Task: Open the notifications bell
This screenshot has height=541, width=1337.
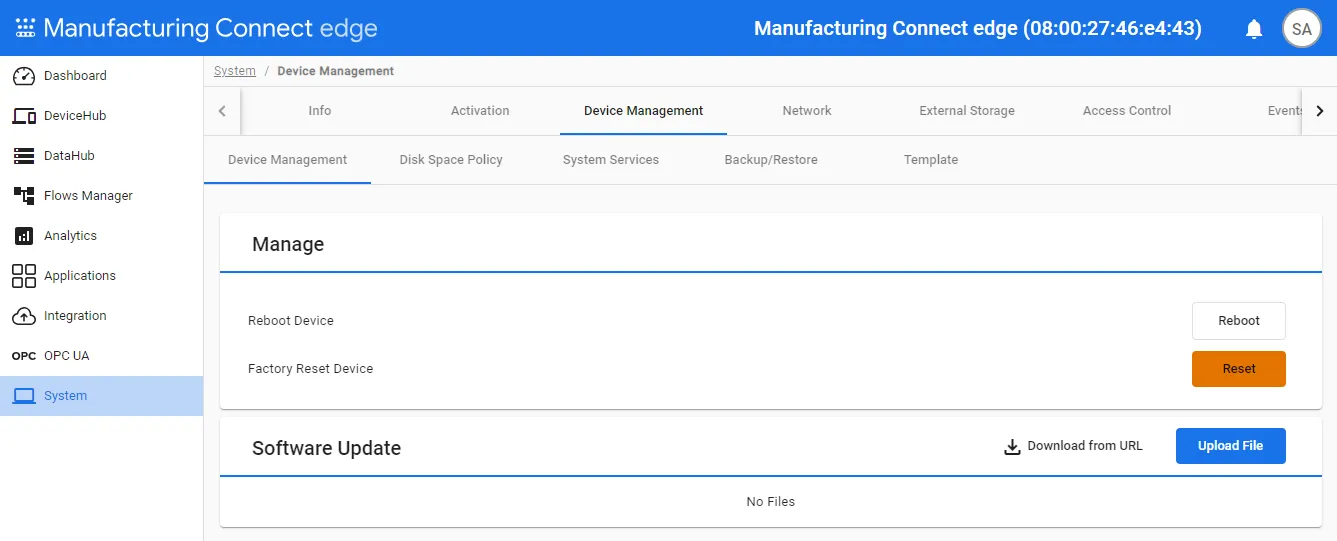Action: point(1254,29)
